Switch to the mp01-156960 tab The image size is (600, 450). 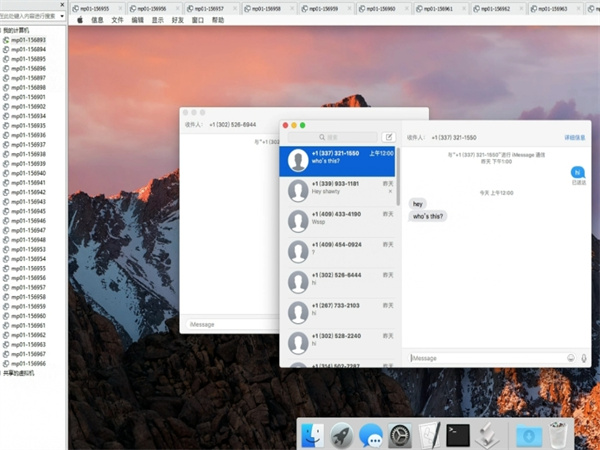[x=383, y=8]
